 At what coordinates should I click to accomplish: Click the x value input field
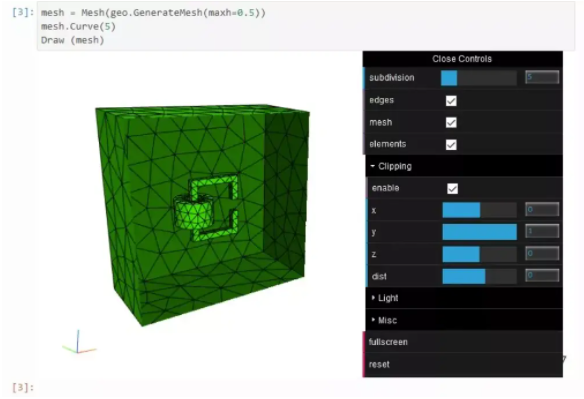(x=542, y=209)
